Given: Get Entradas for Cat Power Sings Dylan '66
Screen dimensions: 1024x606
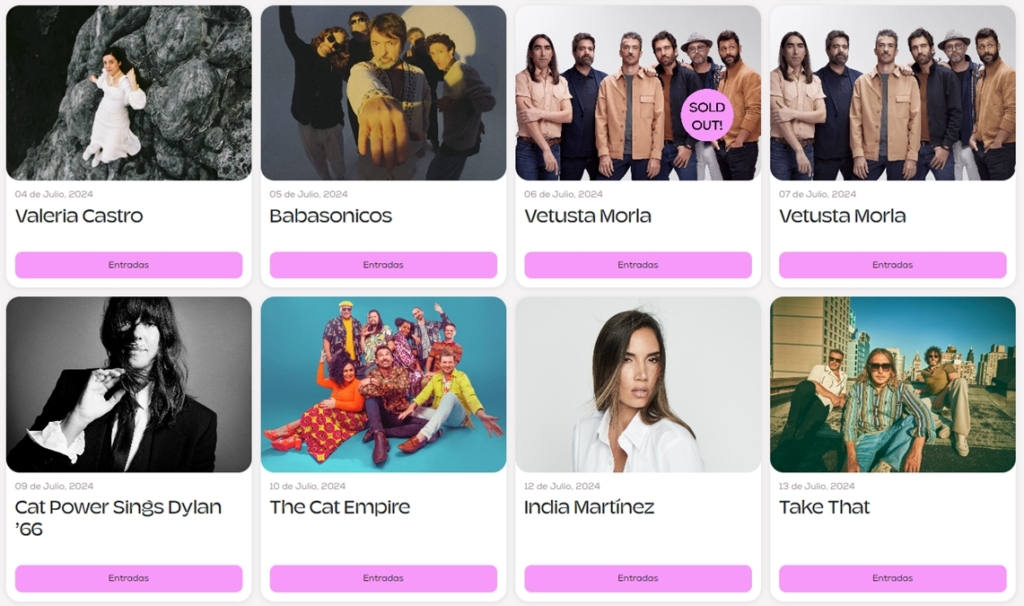Looking at the screenshot, I should pyautogui.click(x=129, y=579).
